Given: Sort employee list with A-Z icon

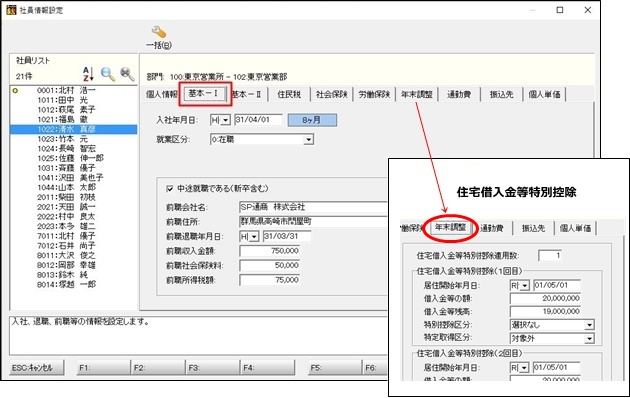Looking at the screenshot, I should [x=88, y=74].
